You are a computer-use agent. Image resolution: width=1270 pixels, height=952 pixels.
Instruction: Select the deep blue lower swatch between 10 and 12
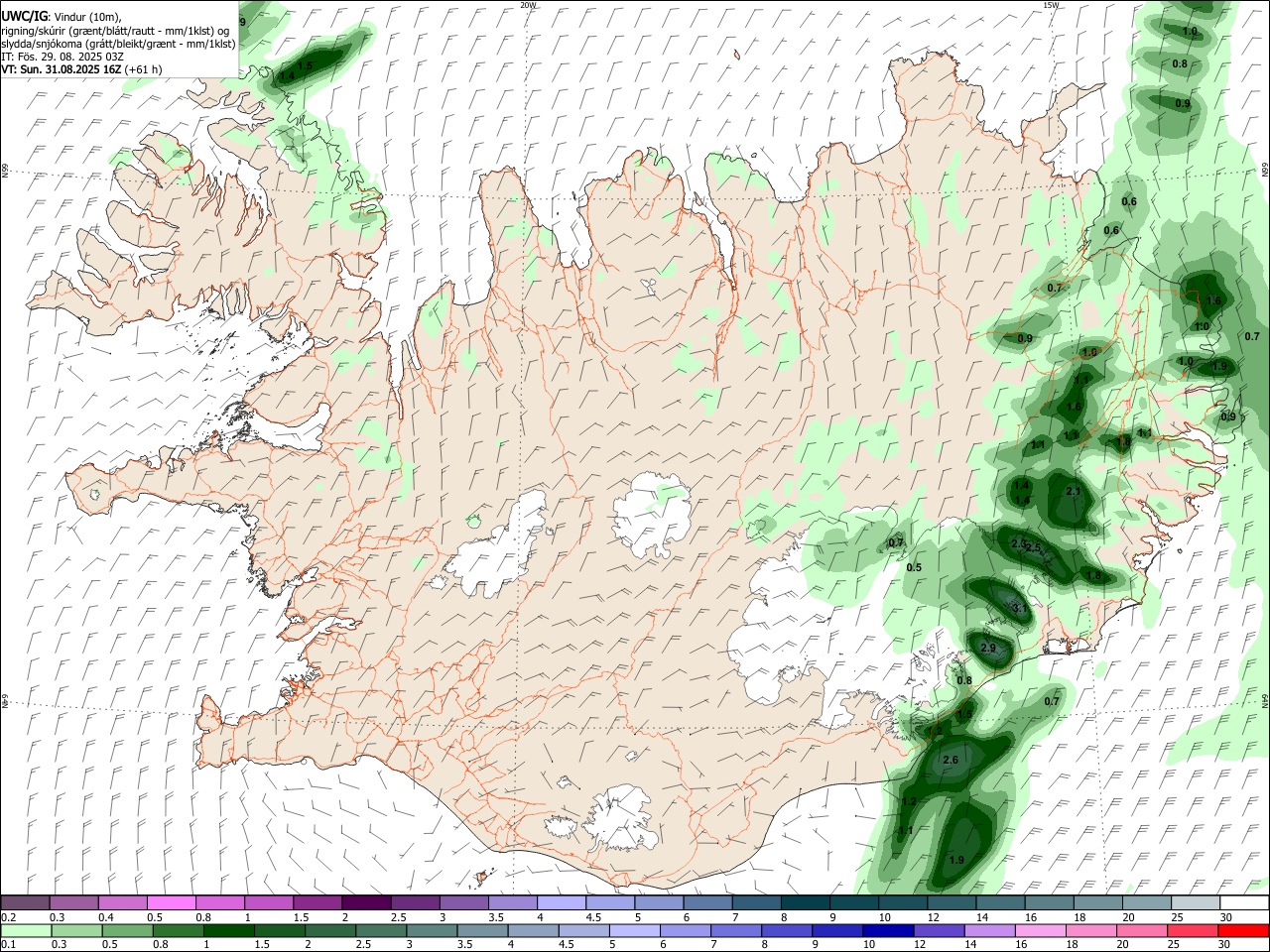pyautogui.click(x=888, y=931)
